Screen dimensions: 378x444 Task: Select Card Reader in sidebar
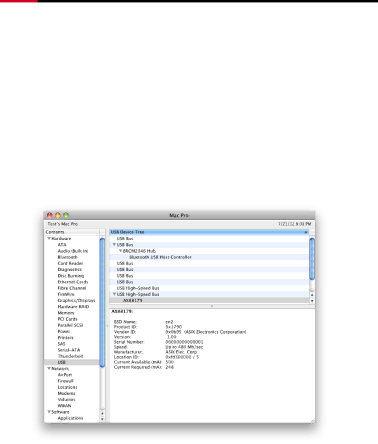[70, 263]
